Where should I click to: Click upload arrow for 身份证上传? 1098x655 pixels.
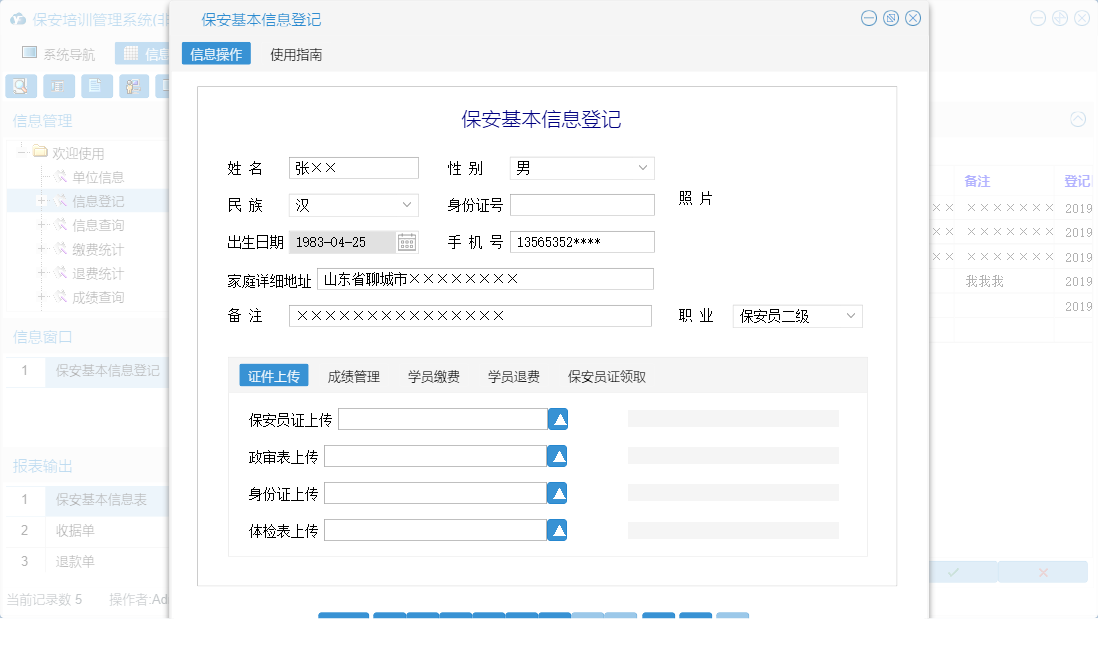click(x=557, y=492)
